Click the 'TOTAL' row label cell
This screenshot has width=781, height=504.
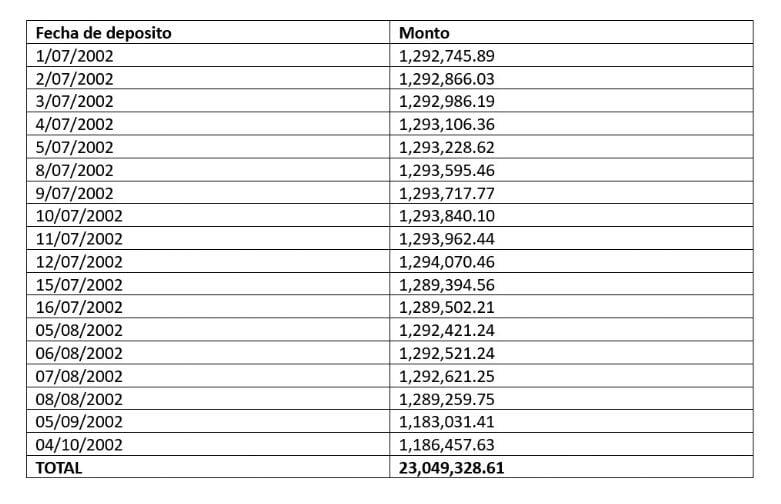click(x=59, y=467)
